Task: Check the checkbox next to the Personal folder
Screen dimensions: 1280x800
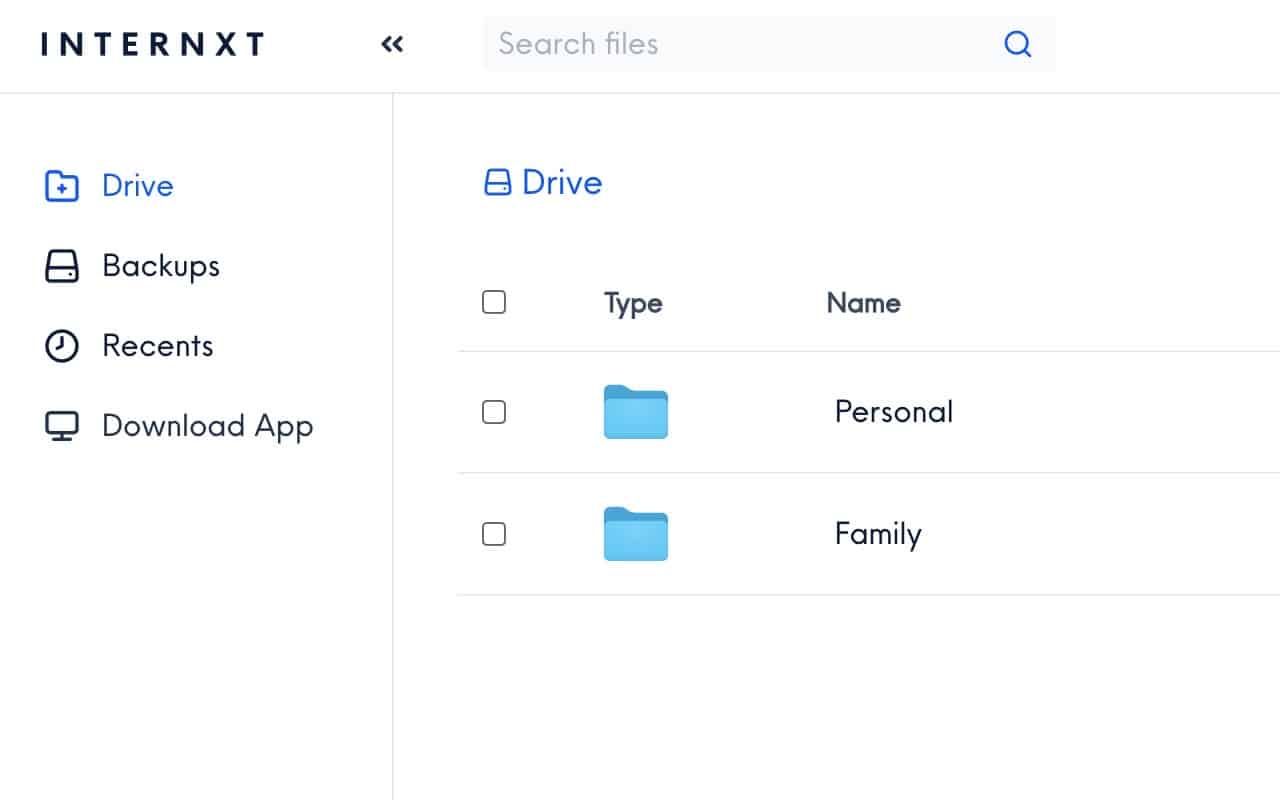Action: (x=494, y=412)
